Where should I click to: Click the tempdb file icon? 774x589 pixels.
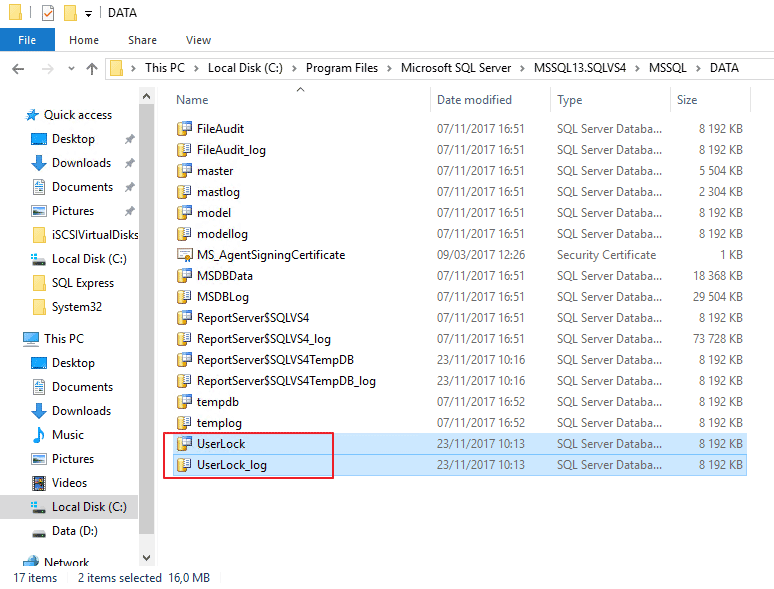(184, 401)
